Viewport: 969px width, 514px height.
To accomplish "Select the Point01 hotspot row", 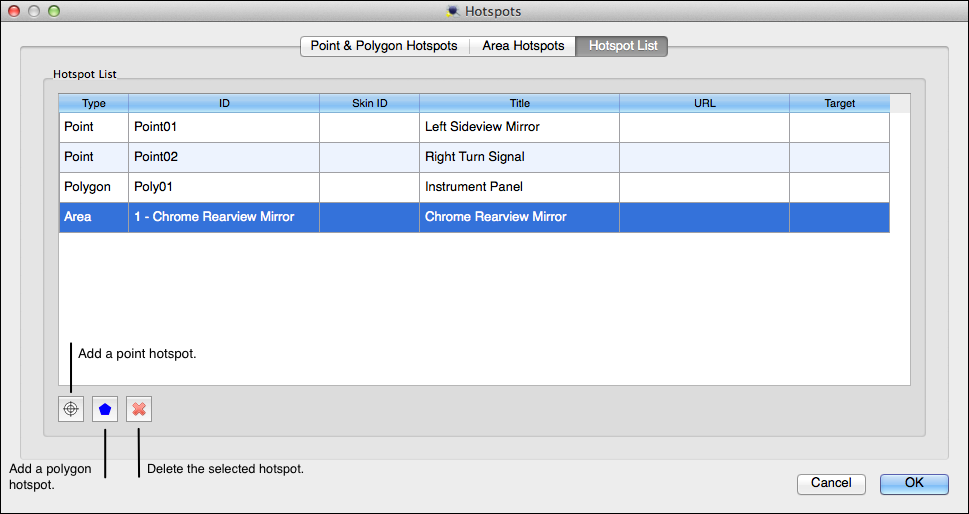I will [x=224, y=127].
